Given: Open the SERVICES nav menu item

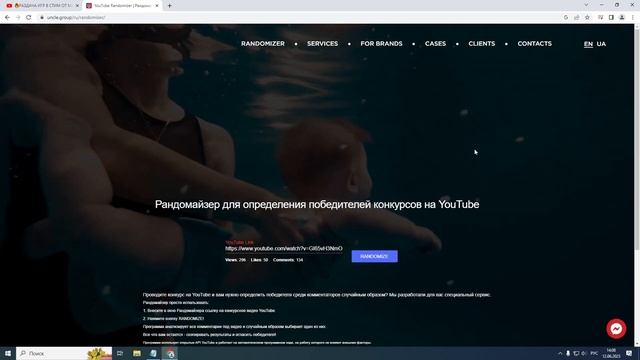Looking at the screenshot, I should [322, 44].
